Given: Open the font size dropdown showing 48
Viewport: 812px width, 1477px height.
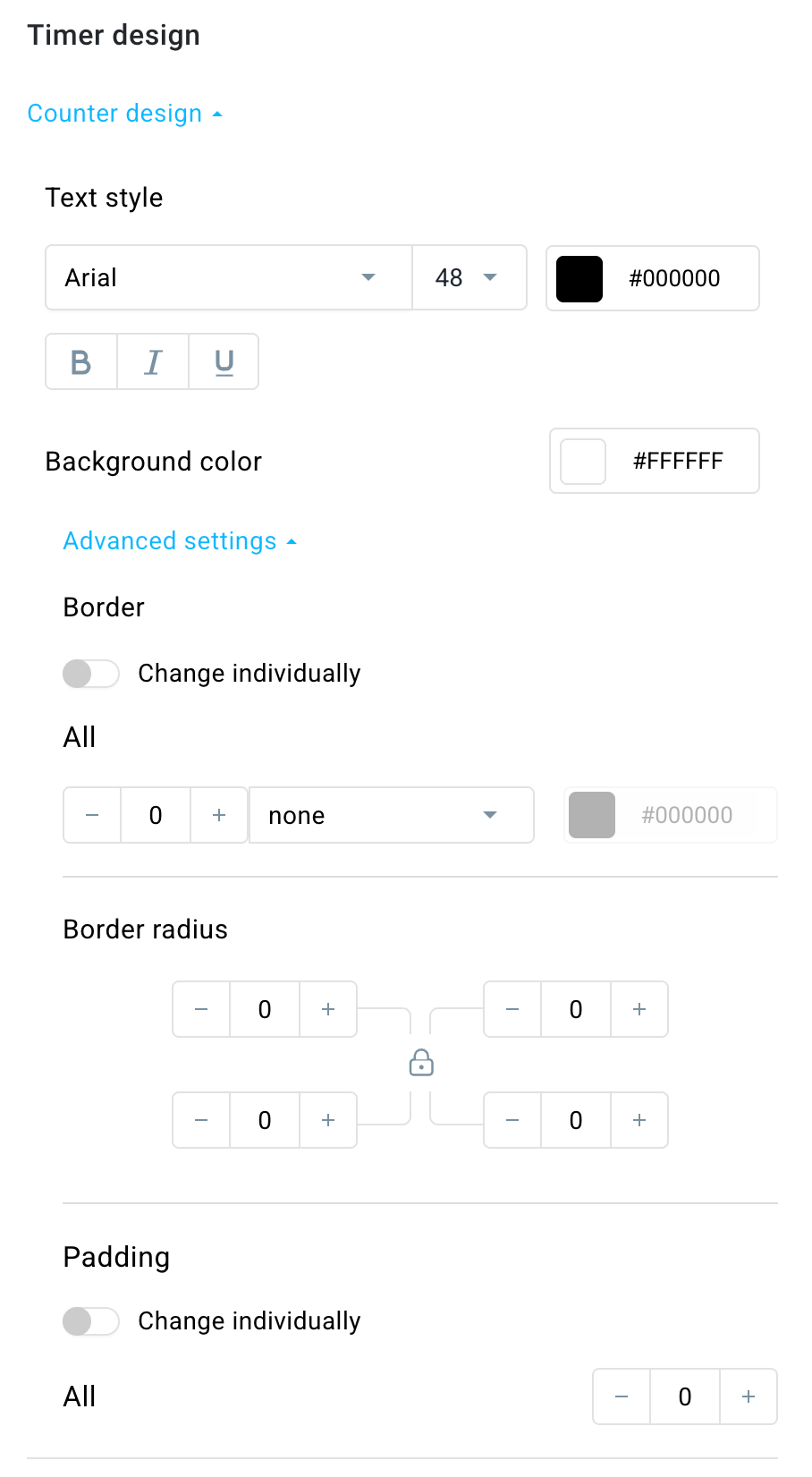Looking at the screenshot, I should pyautogui.click(x=469, y=277).
